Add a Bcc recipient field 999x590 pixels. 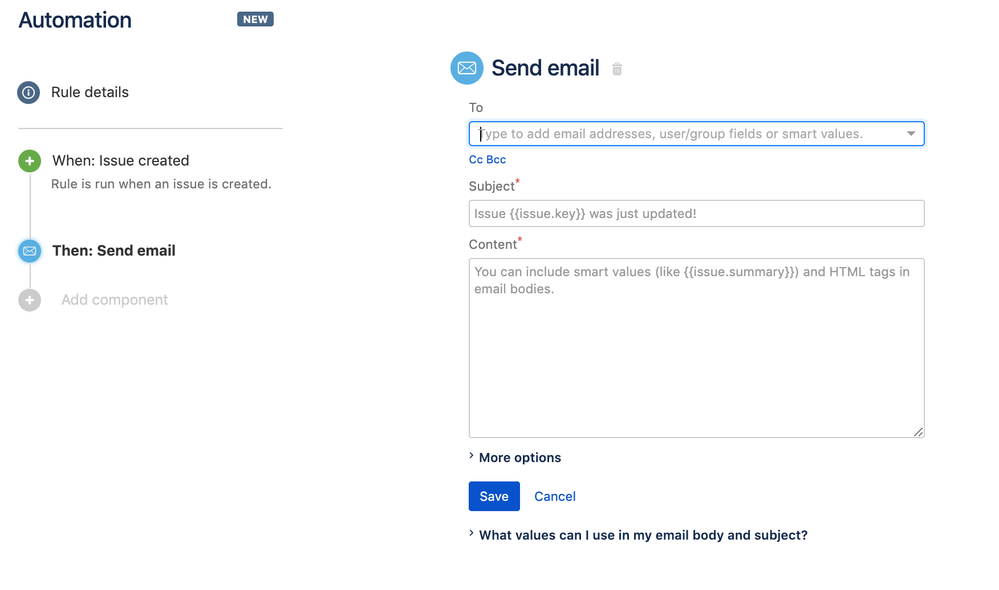pyautogui.click(x=495, y=159)
